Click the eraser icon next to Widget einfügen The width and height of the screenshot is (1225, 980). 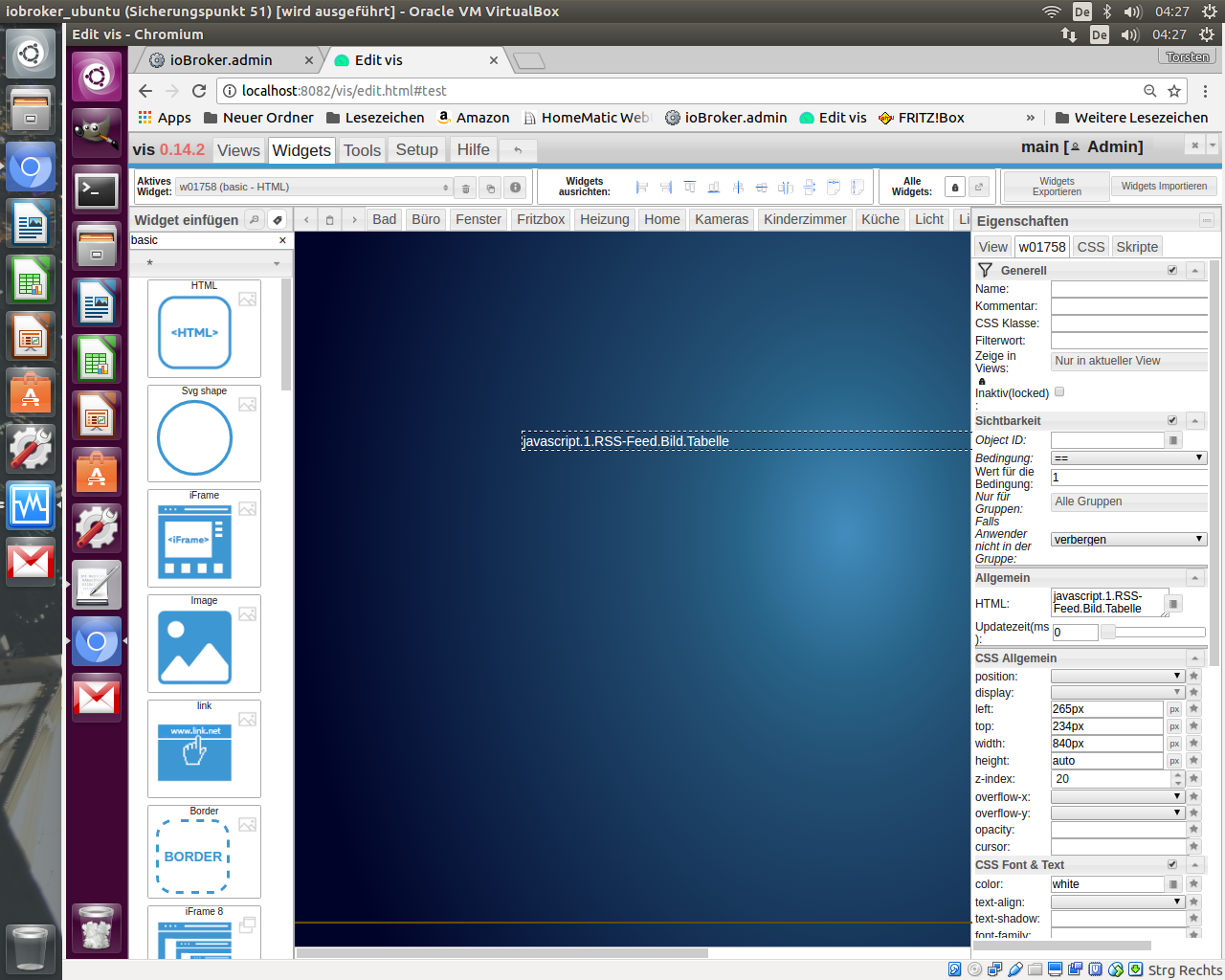click(277, 219)
